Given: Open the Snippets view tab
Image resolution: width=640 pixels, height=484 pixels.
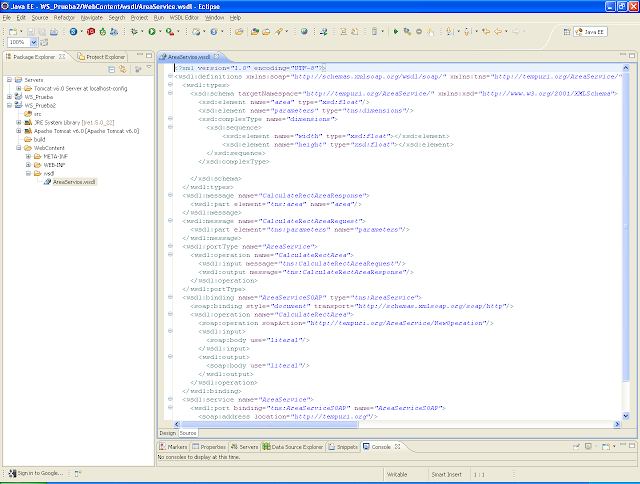Looking at the screenshot, I should [x=343, y=447].
